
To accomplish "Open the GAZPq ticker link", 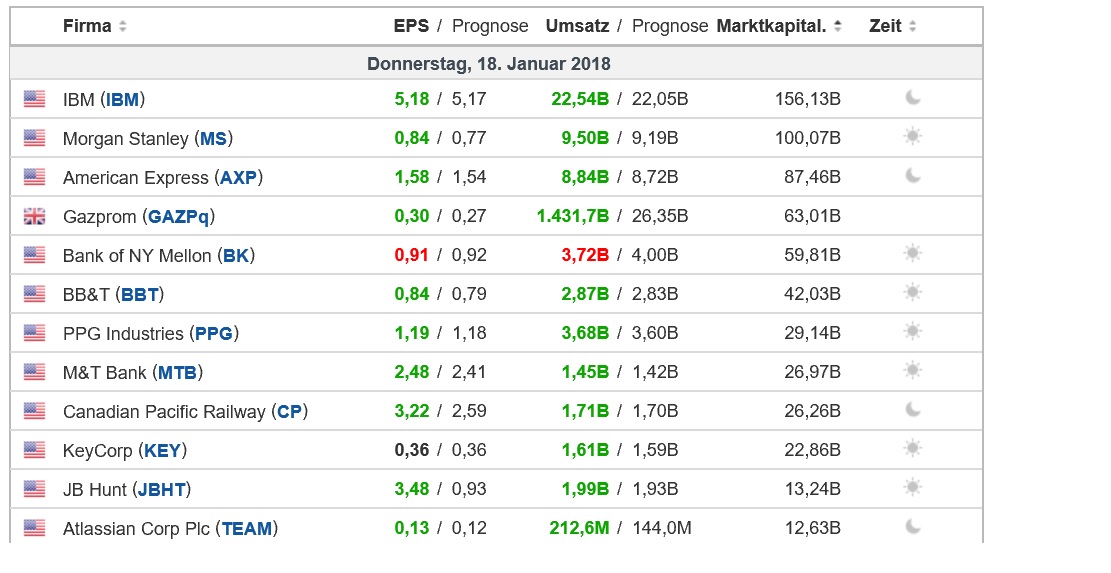I will tap(181, 216).
